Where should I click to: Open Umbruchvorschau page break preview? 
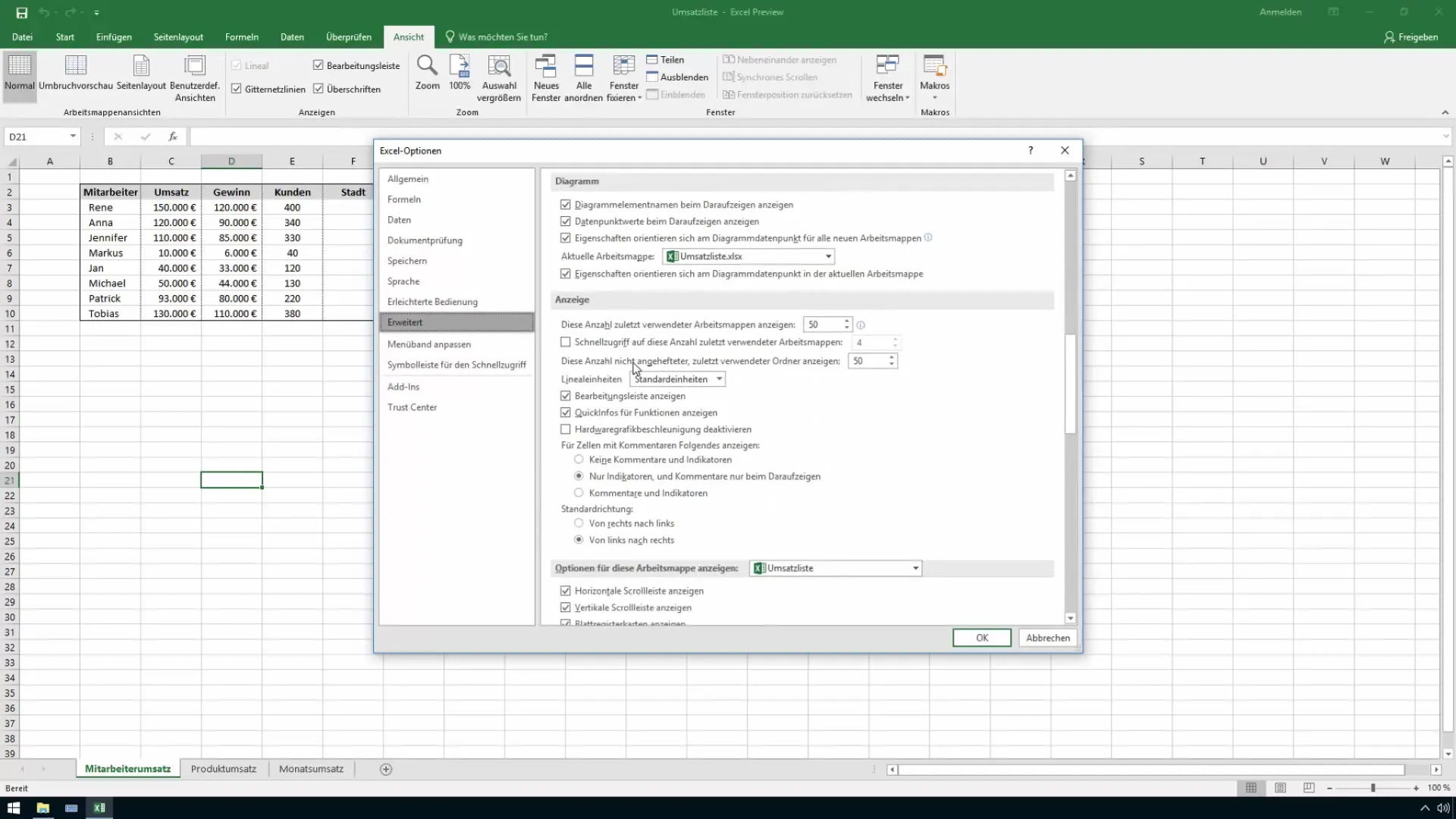click(76, 73)
